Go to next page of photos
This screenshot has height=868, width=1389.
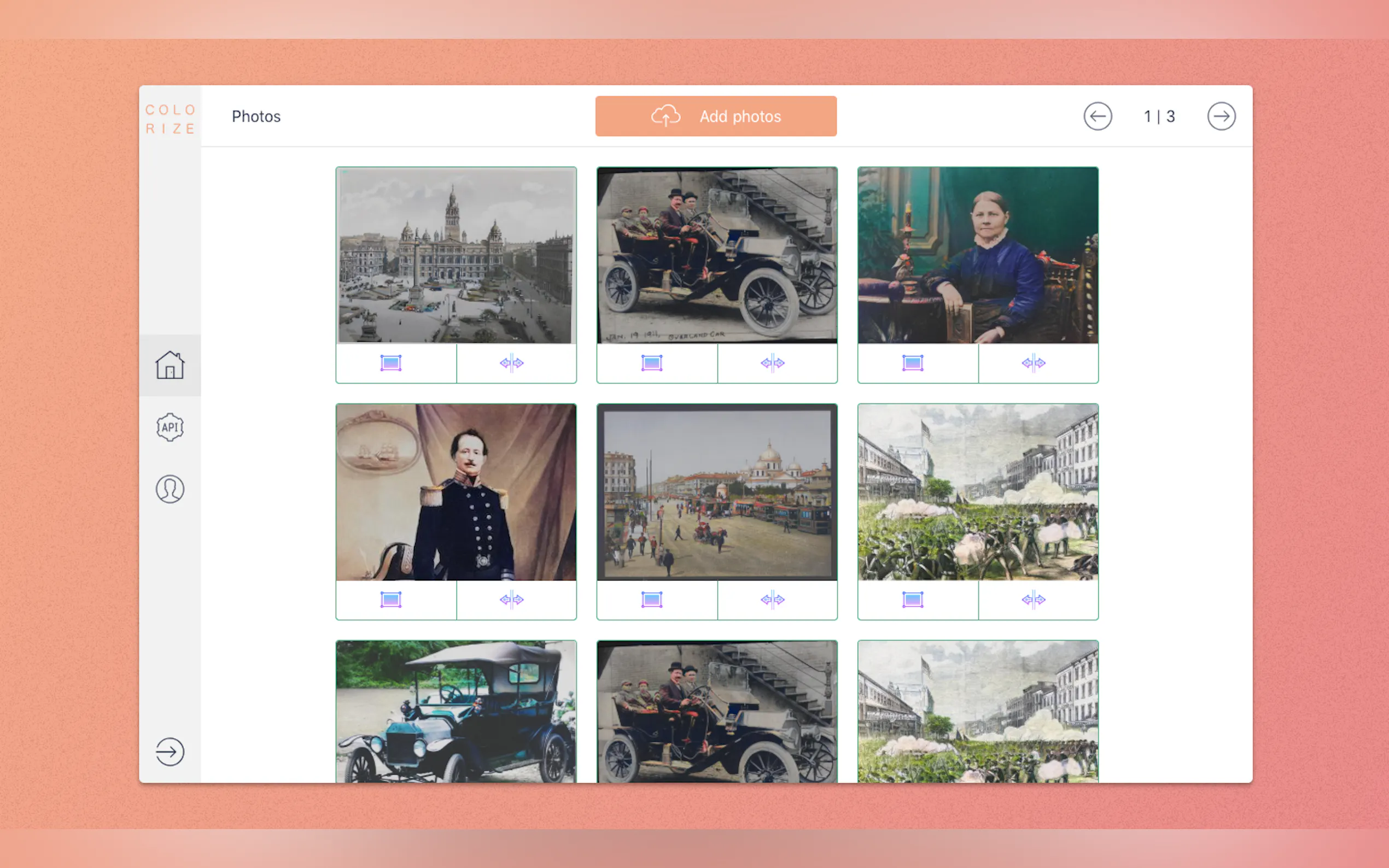[x=1221, y=116]
